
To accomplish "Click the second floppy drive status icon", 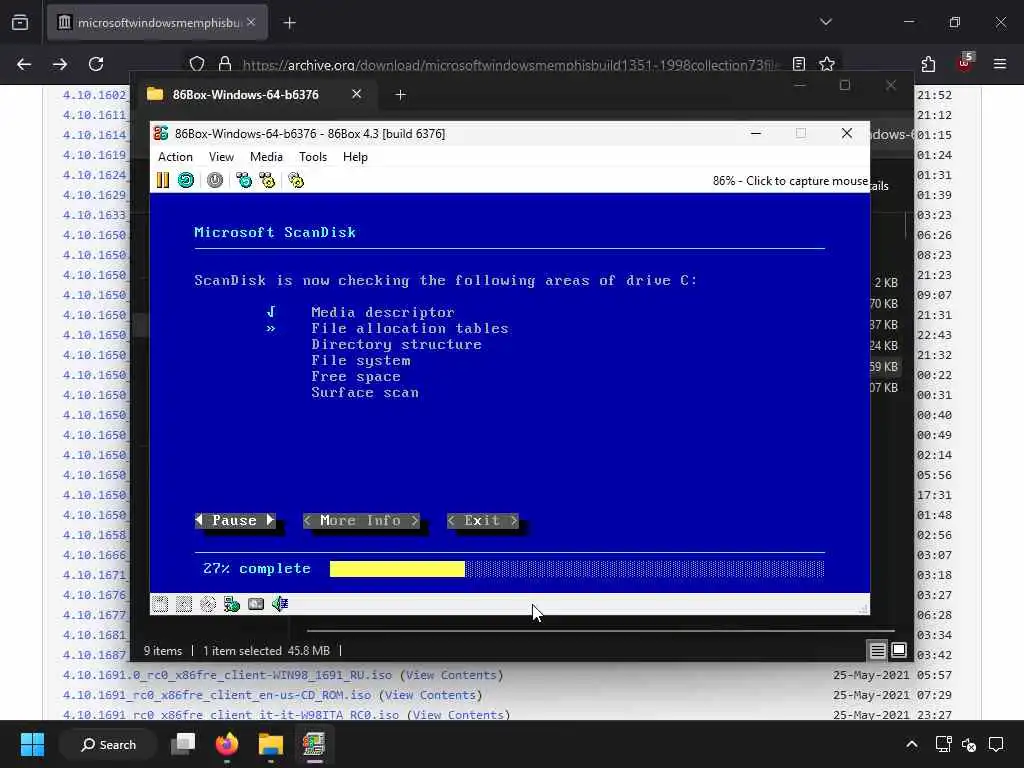I will click(184, 604).
